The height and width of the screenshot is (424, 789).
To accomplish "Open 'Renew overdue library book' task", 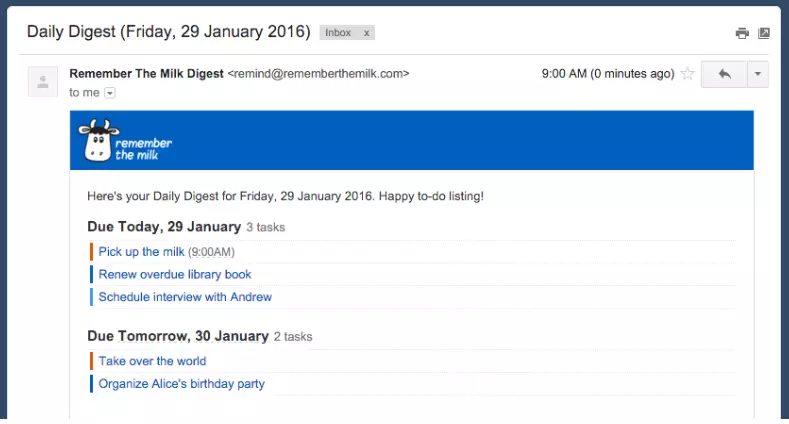I will (175, 274).
